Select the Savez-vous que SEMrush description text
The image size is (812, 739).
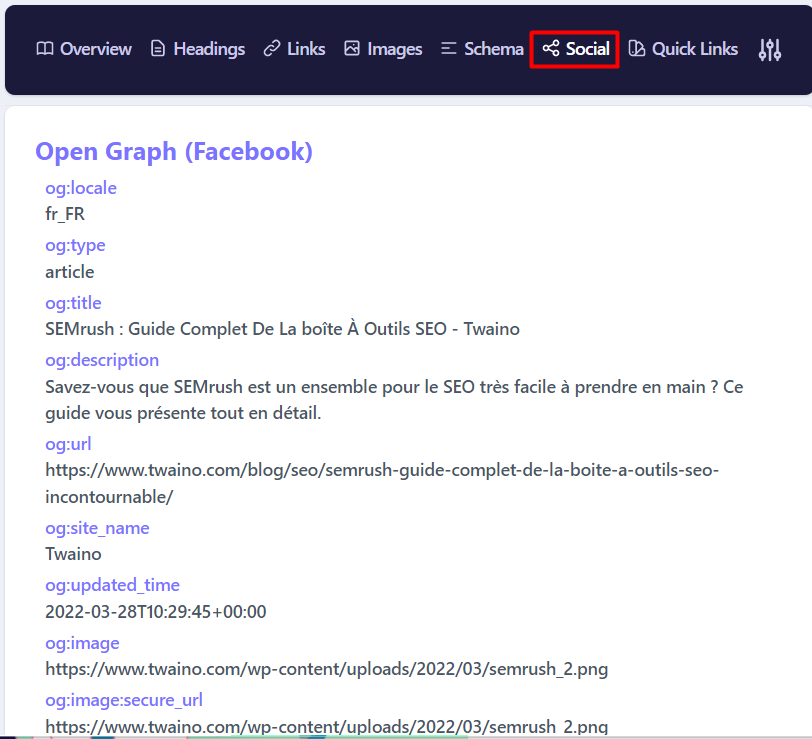394,400
